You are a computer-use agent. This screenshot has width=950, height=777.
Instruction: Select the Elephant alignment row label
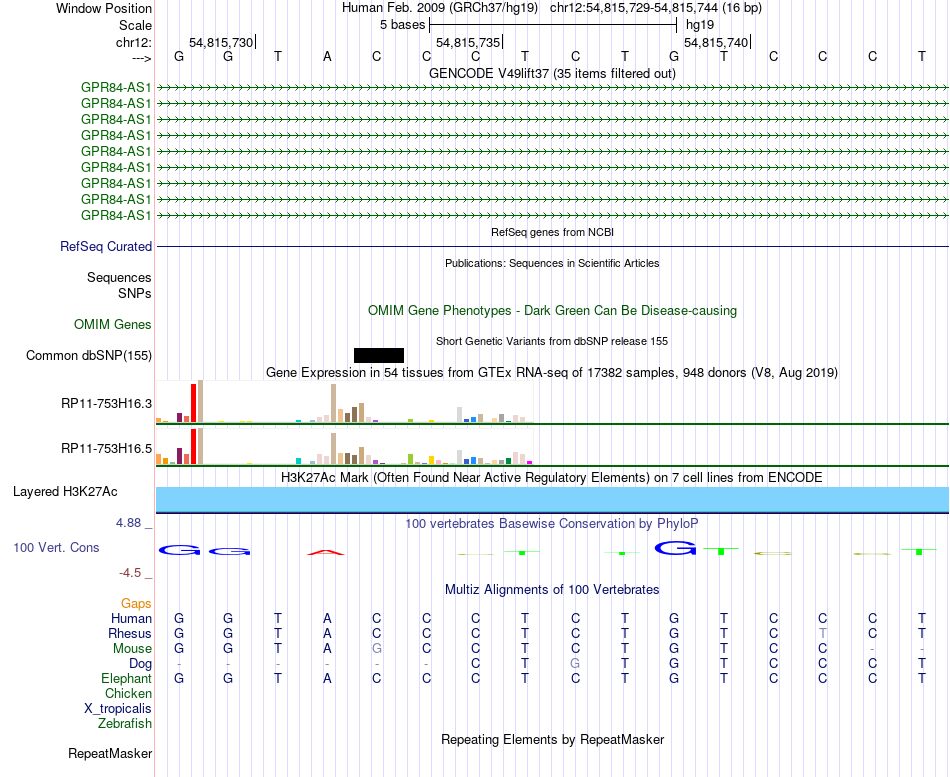coord(126,679)
